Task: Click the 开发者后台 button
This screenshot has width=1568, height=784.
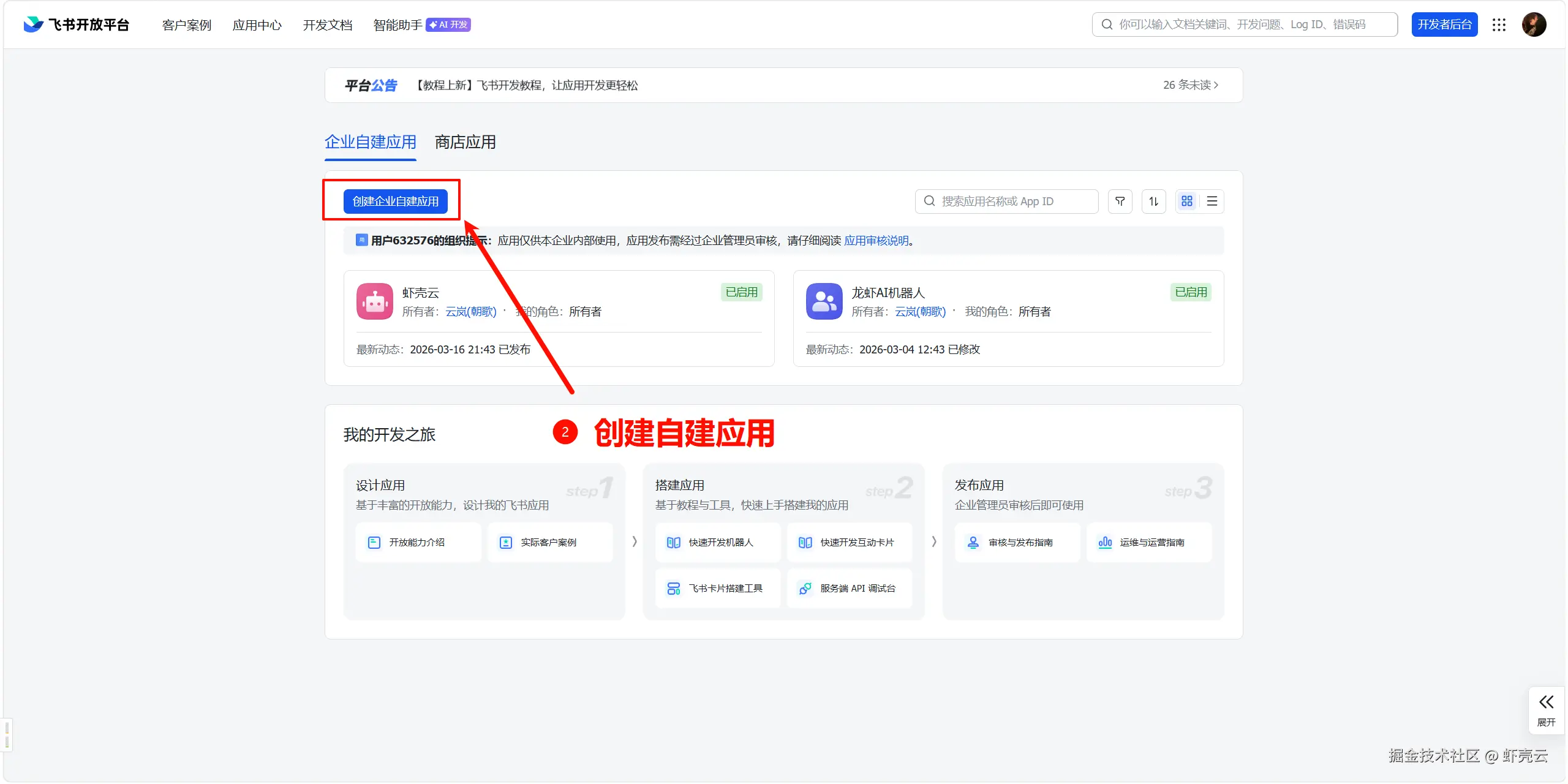Action: pos(1444,24)
